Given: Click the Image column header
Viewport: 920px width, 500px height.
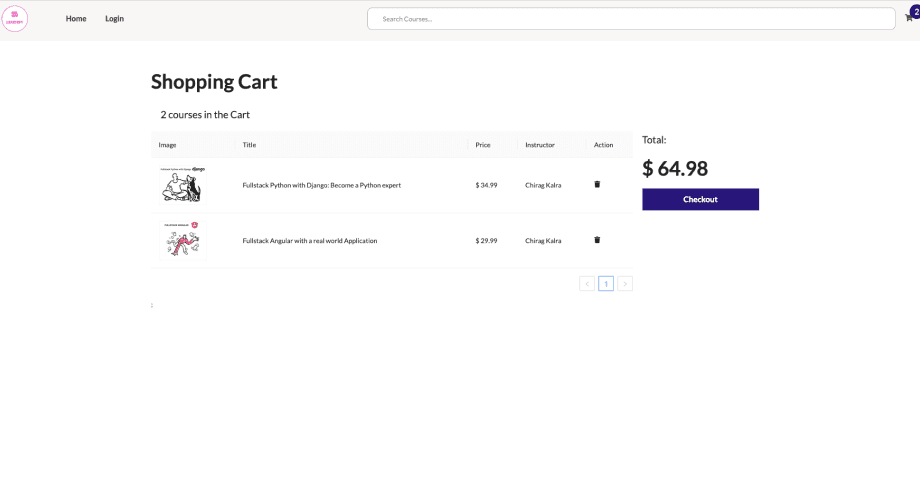Looking at the screenshot, I should [x=167, y=145].
